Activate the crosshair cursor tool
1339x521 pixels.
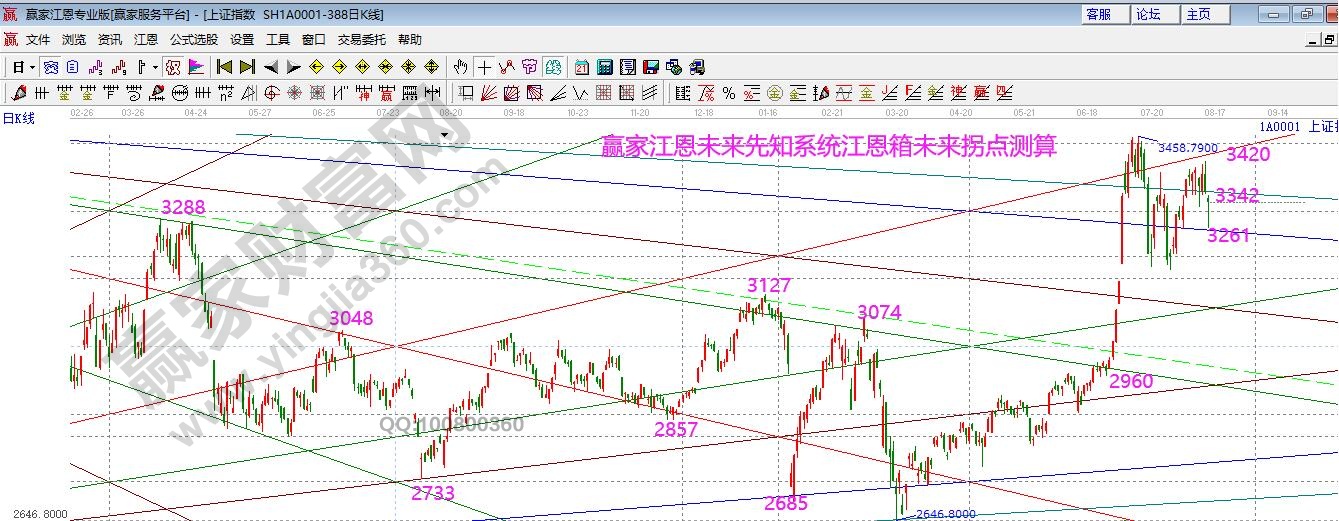coord(484,67)
